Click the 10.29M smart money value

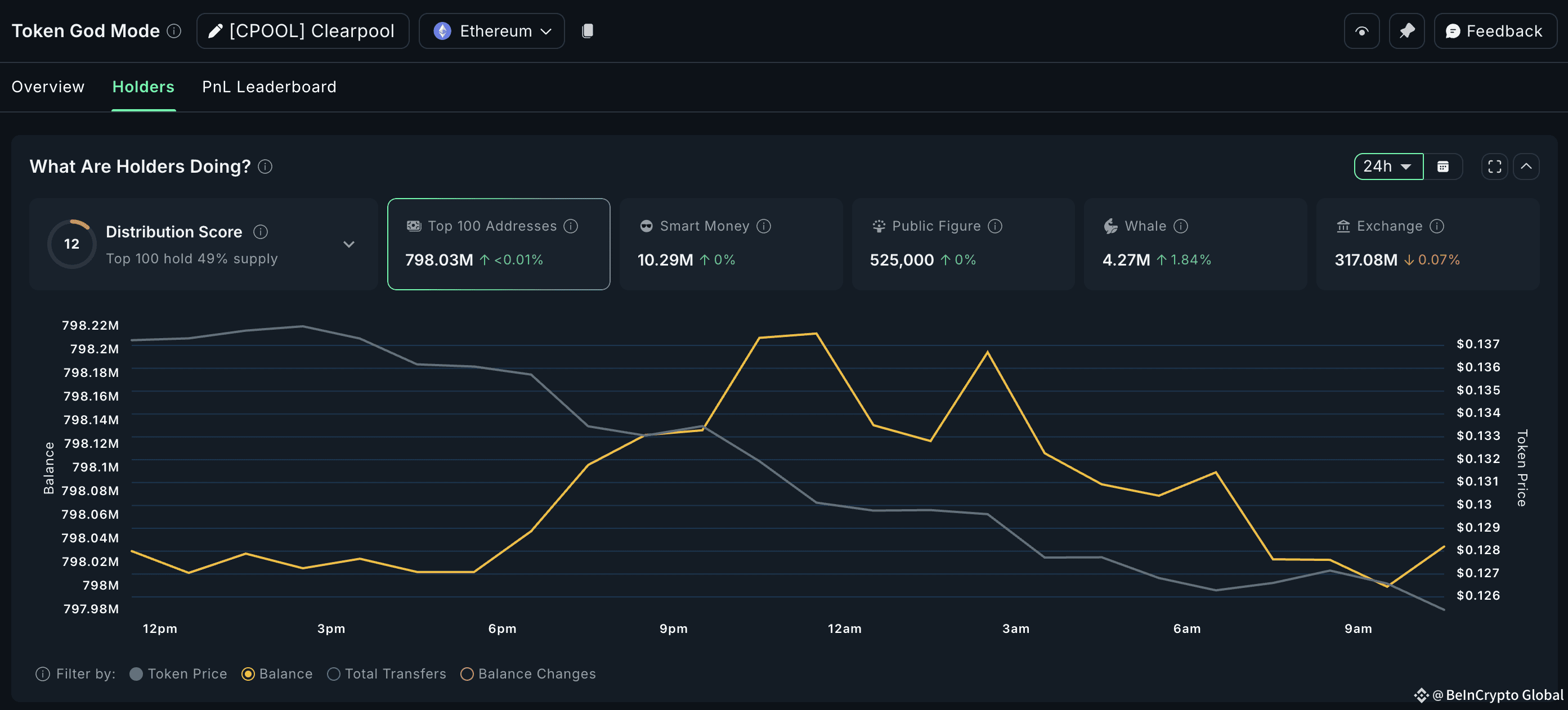pyautogui.click(x=665, y=260)
